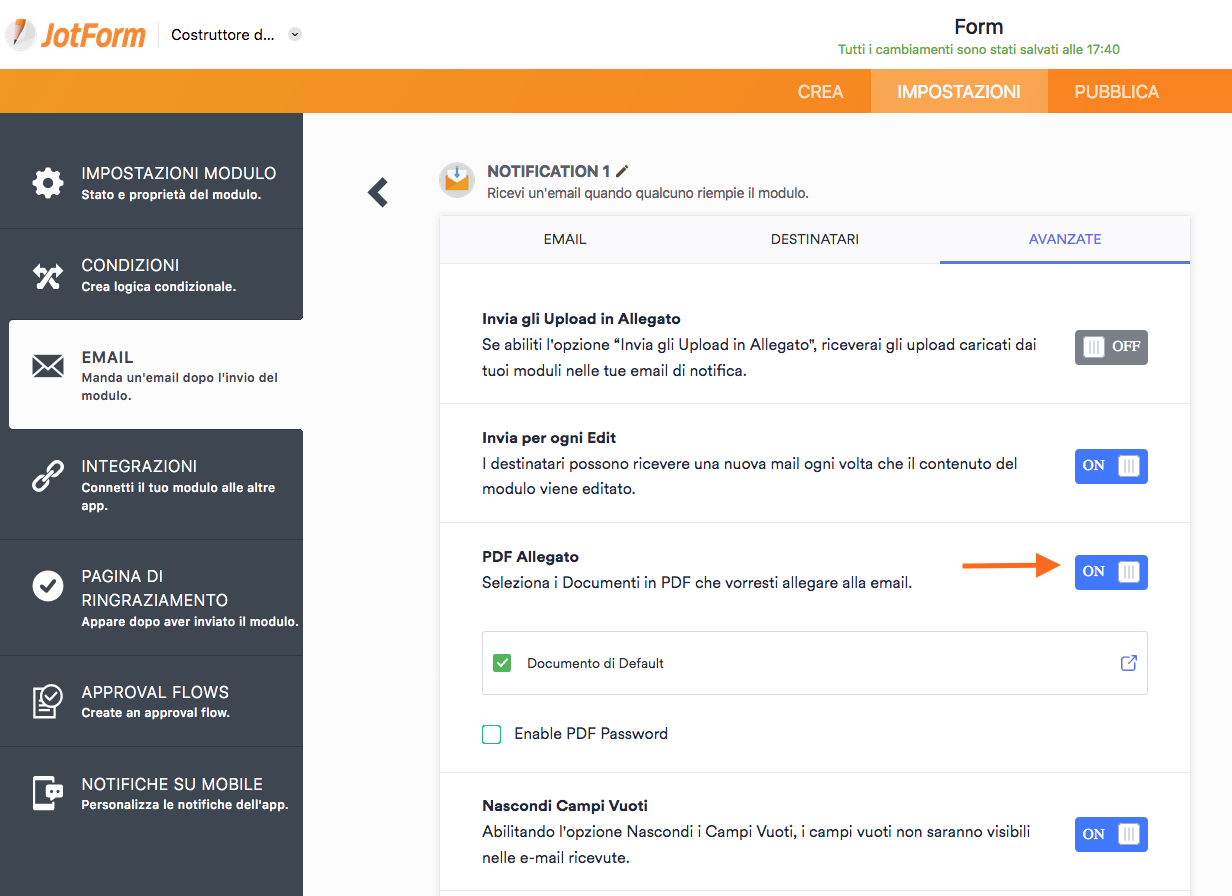
Task: Check the Enable PDF Password box
Action: (492, 735)
